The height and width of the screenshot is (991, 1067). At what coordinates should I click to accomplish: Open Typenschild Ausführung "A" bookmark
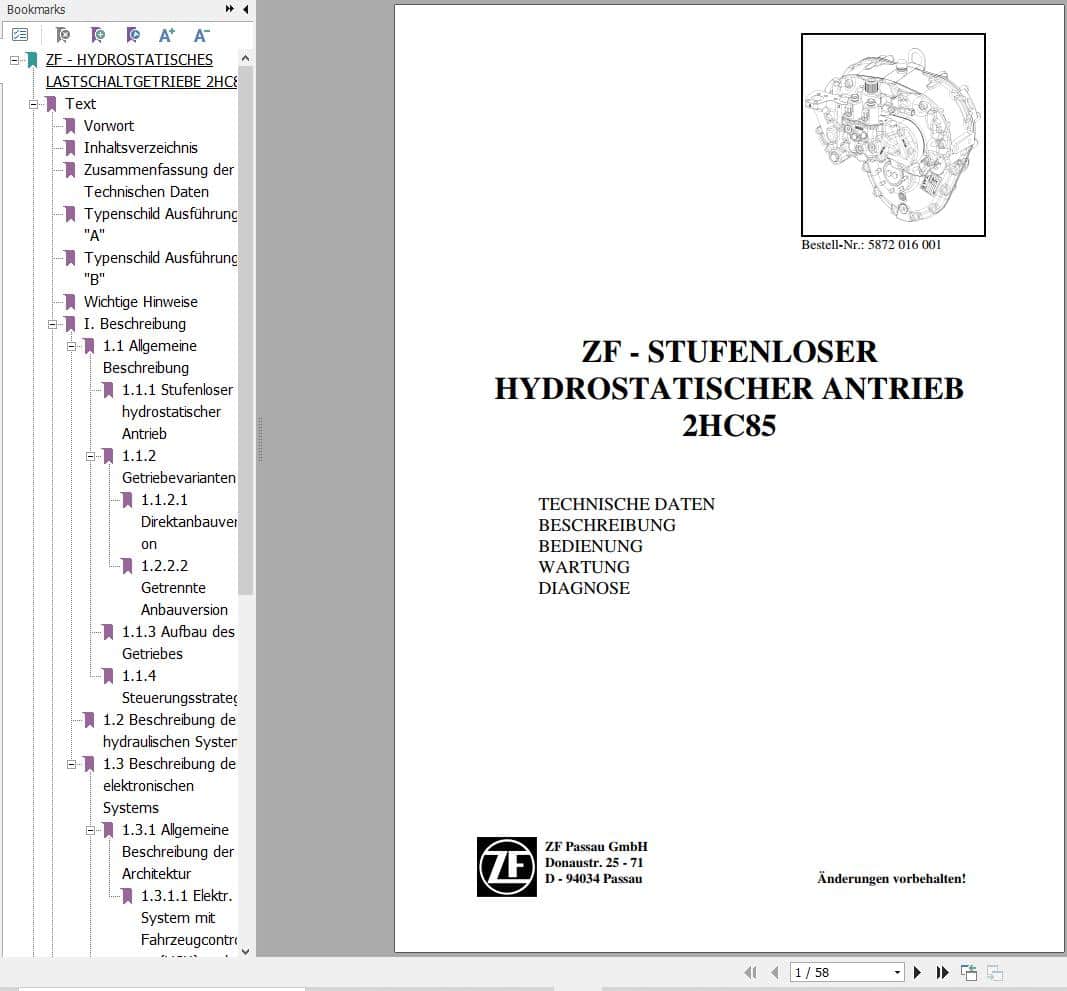(161, 225)
